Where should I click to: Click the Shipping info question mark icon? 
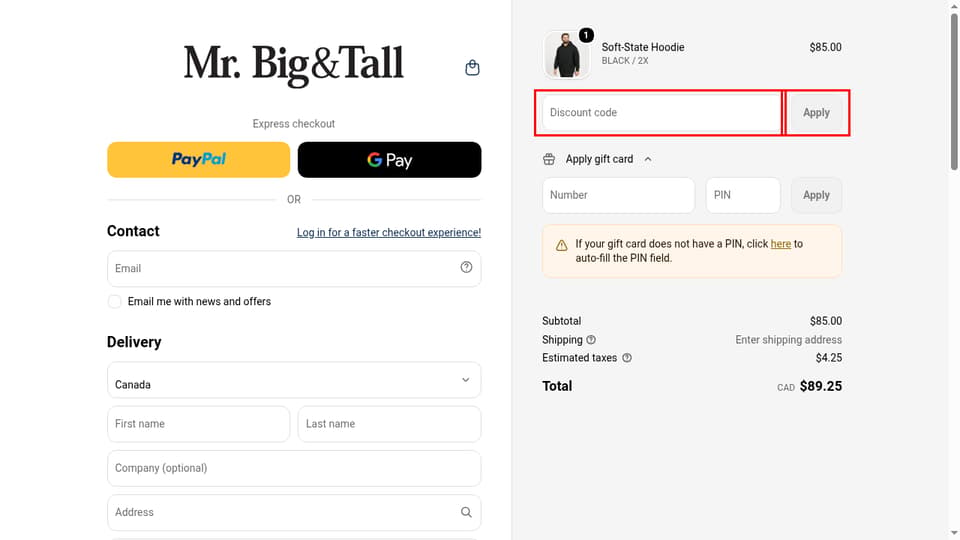(591, 340)
